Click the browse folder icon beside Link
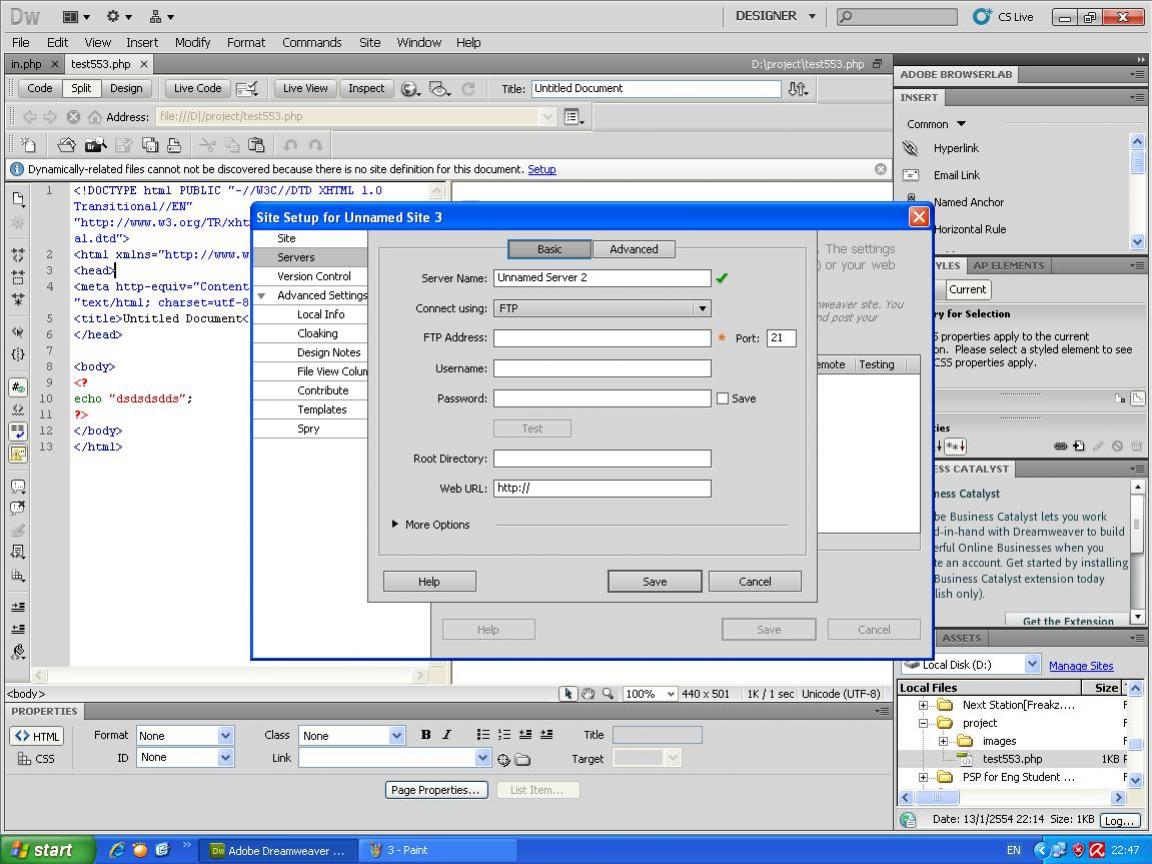The width and height of the screenshot is (1152, 864). (x=522, y=760)
